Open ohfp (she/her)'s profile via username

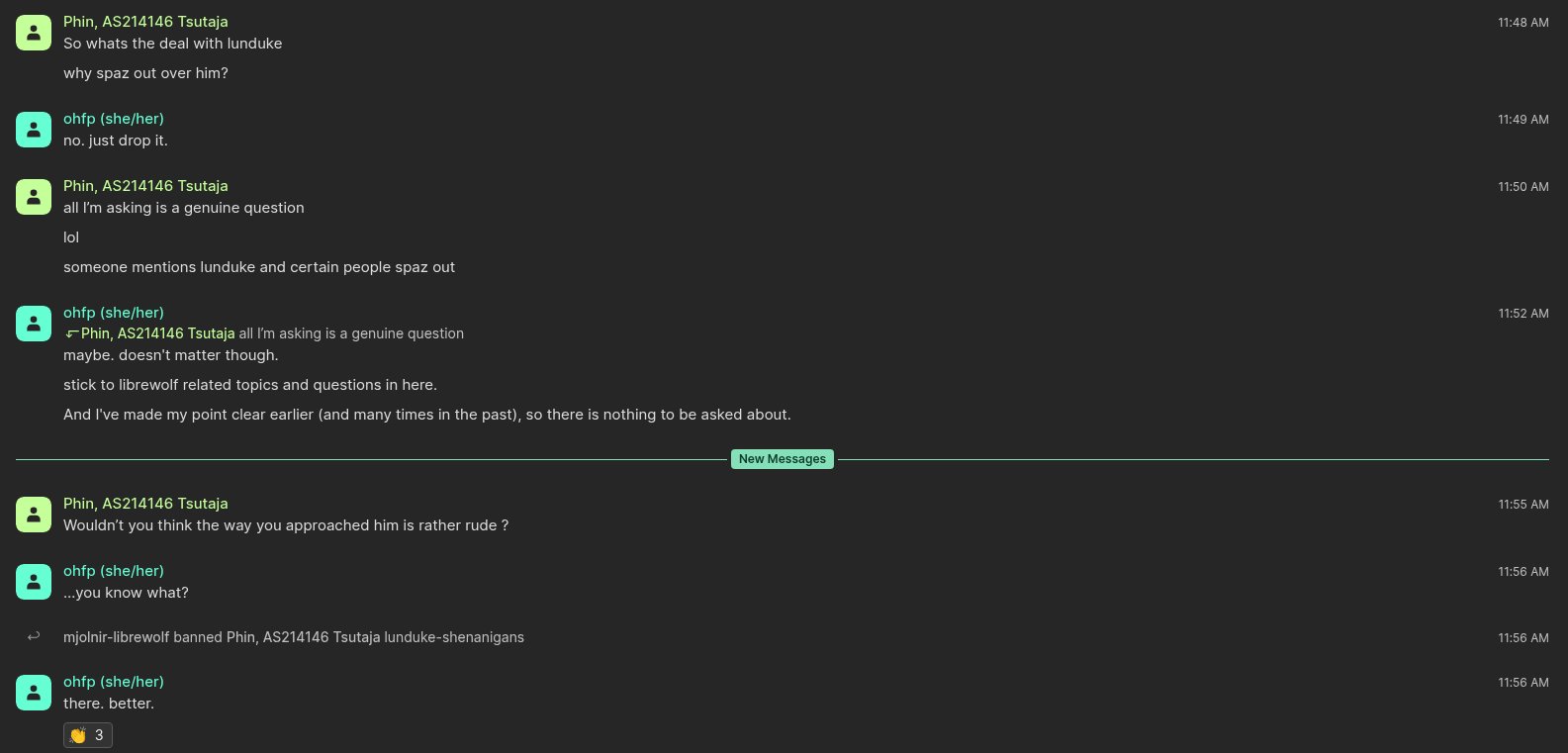[x=113, y=118]
